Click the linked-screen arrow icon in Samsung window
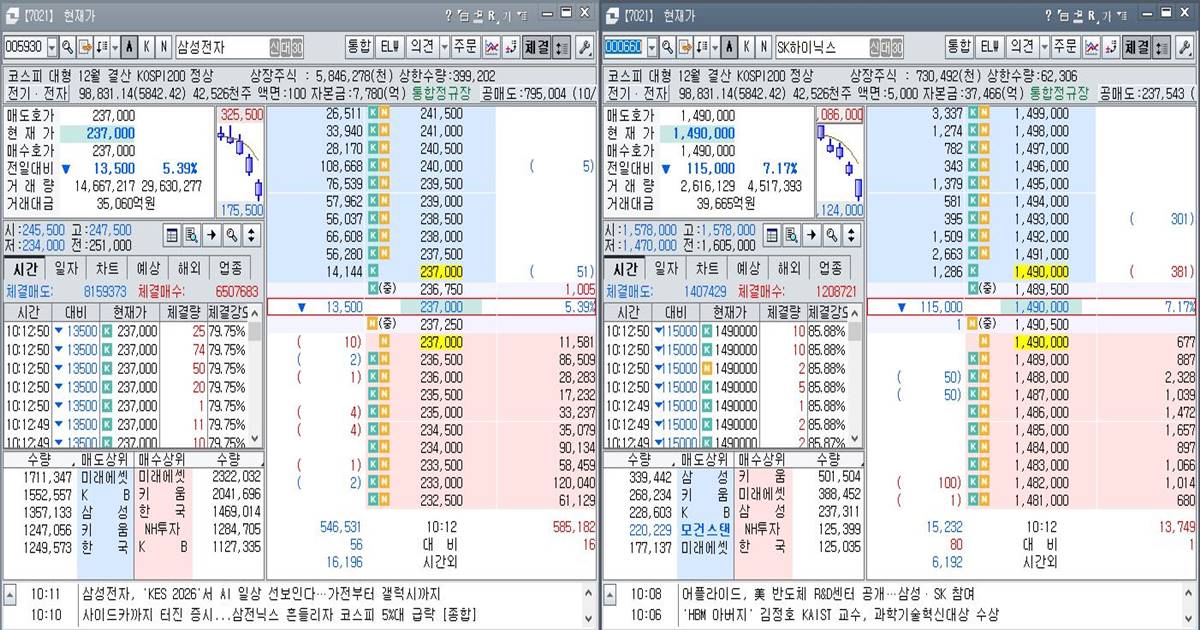This screenshot has width=1200, height=630. (86, 47)
